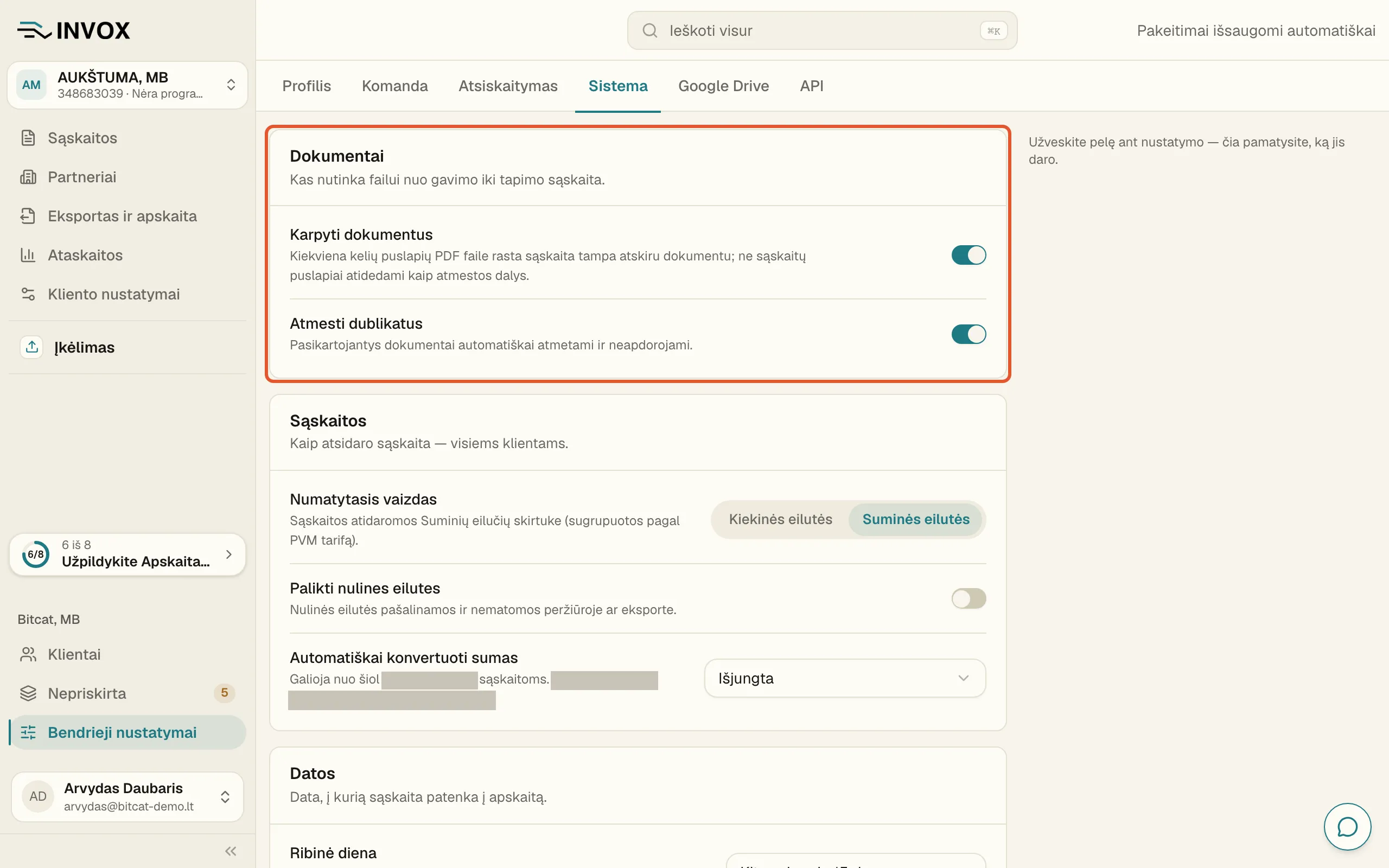Image resolution: width=1389 pixels, height=868 pixels.
Task: Toggle Karpyti dokumentus switch off
Action: (x=969, y=255)
